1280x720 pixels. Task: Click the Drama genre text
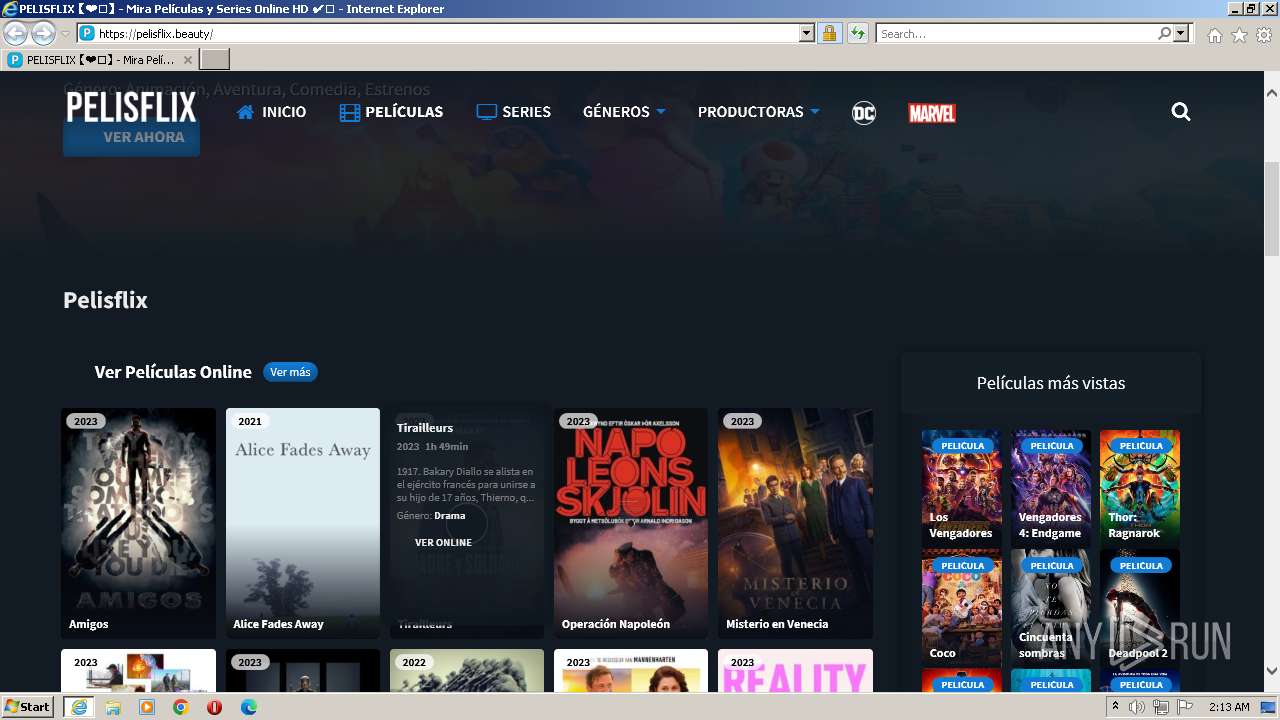(x=450, y=516)
